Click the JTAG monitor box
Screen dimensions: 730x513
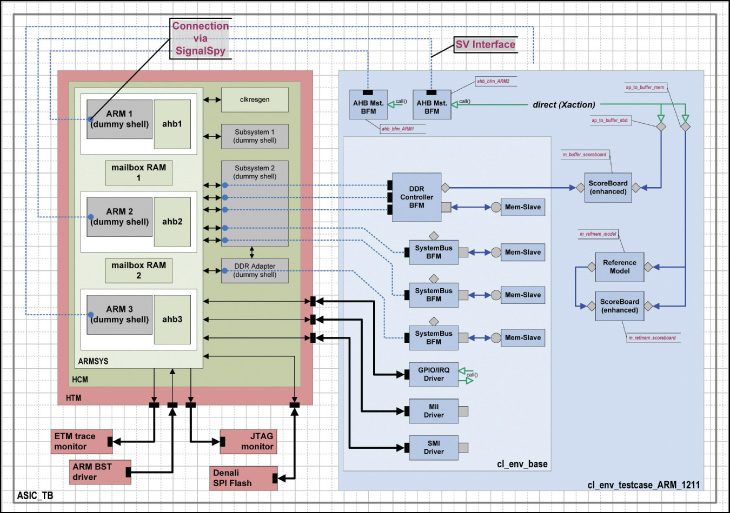tap(249, 441)
